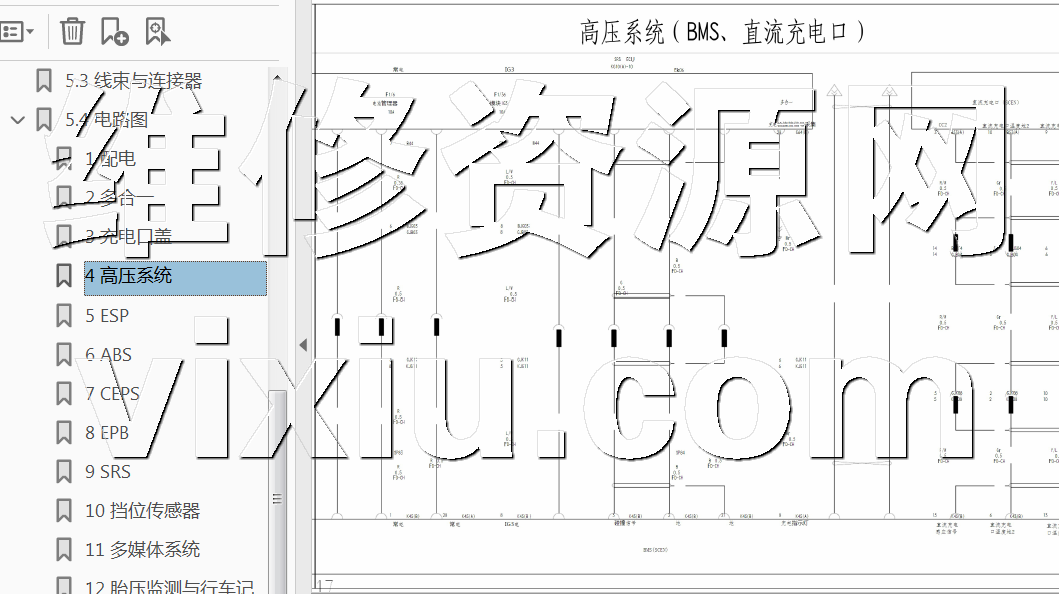The height and width of the screenshot is (594, 1059).
Task: Click the bookmark icon next to 8 EPB
Action: (64, 433)
